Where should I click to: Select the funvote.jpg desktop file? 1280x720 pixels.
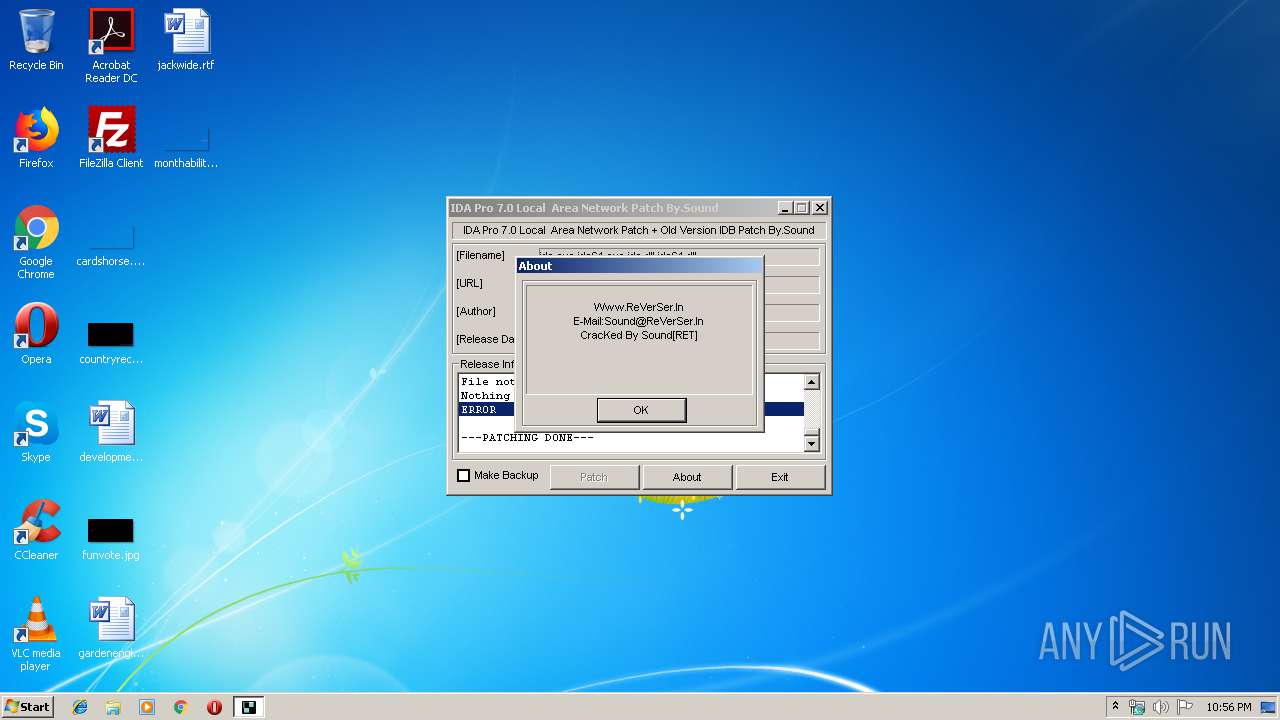click(x=111, y=539)
